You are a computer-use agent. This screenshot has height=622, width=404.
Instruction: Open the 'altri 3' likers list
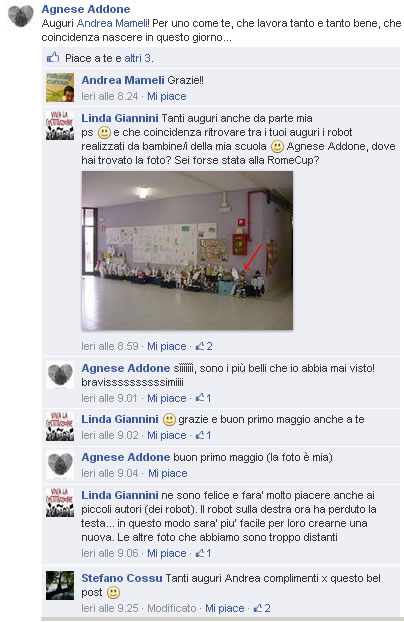tap(137, 58)
